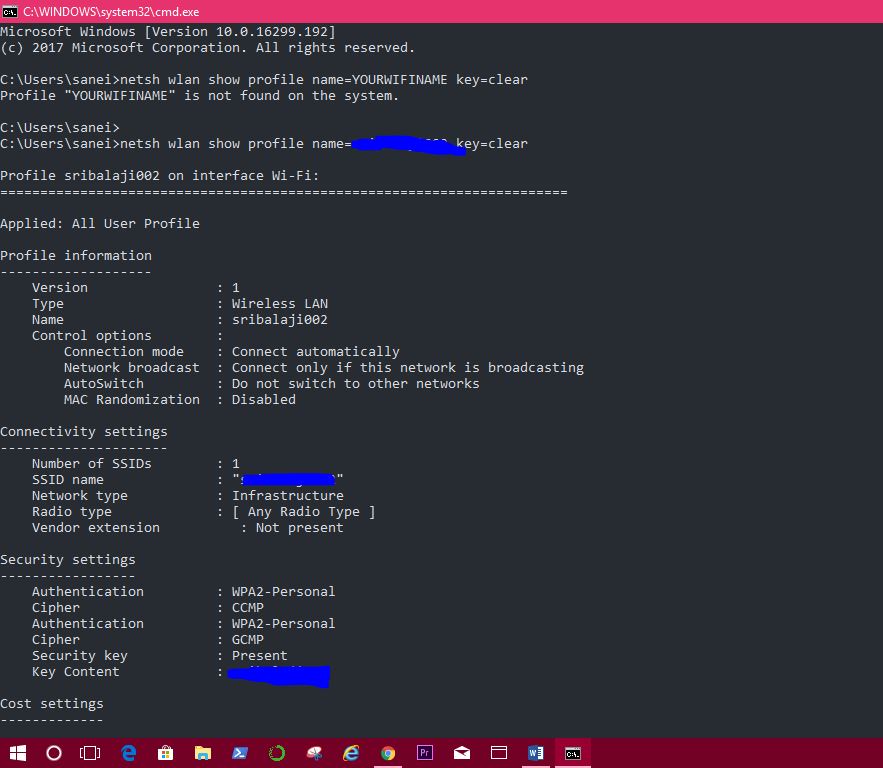Open the Command Prompt system menu icon
This screenshot has height=768, width=883.
[x=10, y=11]
